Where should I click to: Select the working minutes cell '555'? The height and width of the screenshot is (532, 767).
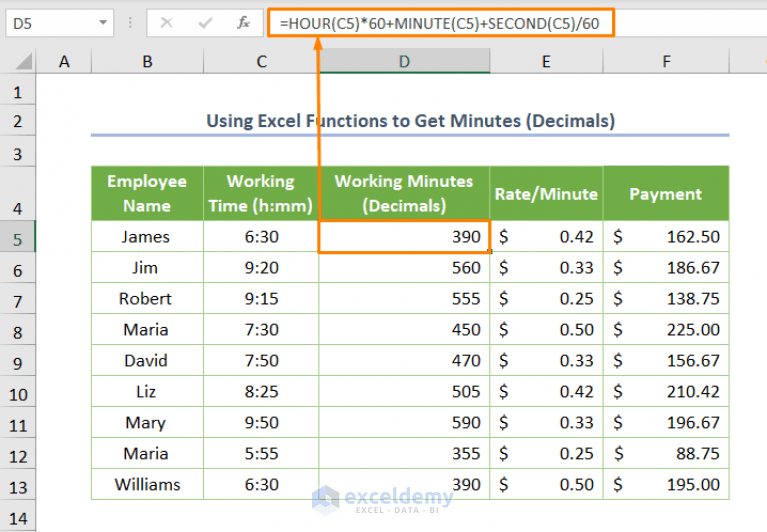[x=404, y=298]
